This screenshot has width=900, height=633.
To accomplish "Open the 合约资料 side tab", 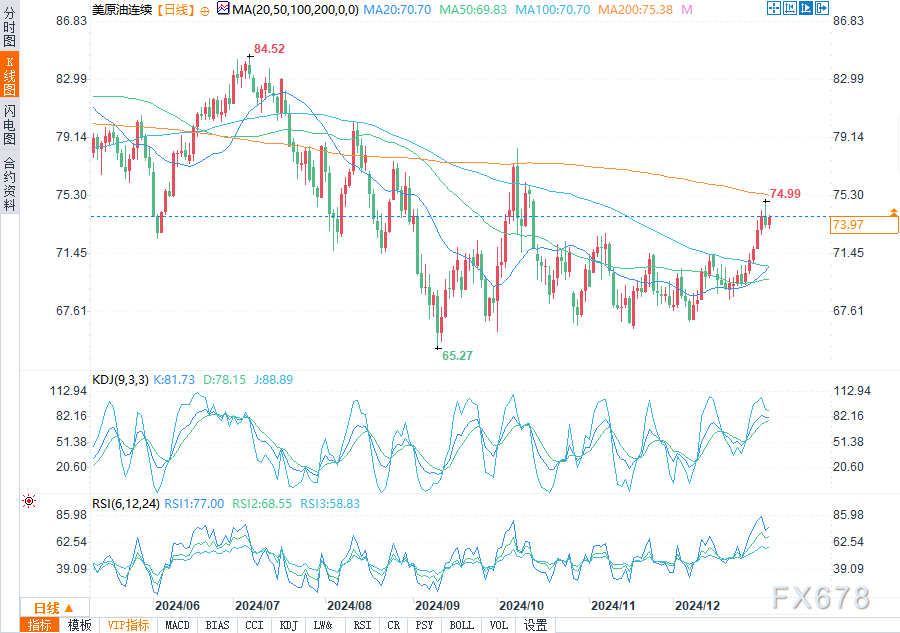I will point(9,183).
